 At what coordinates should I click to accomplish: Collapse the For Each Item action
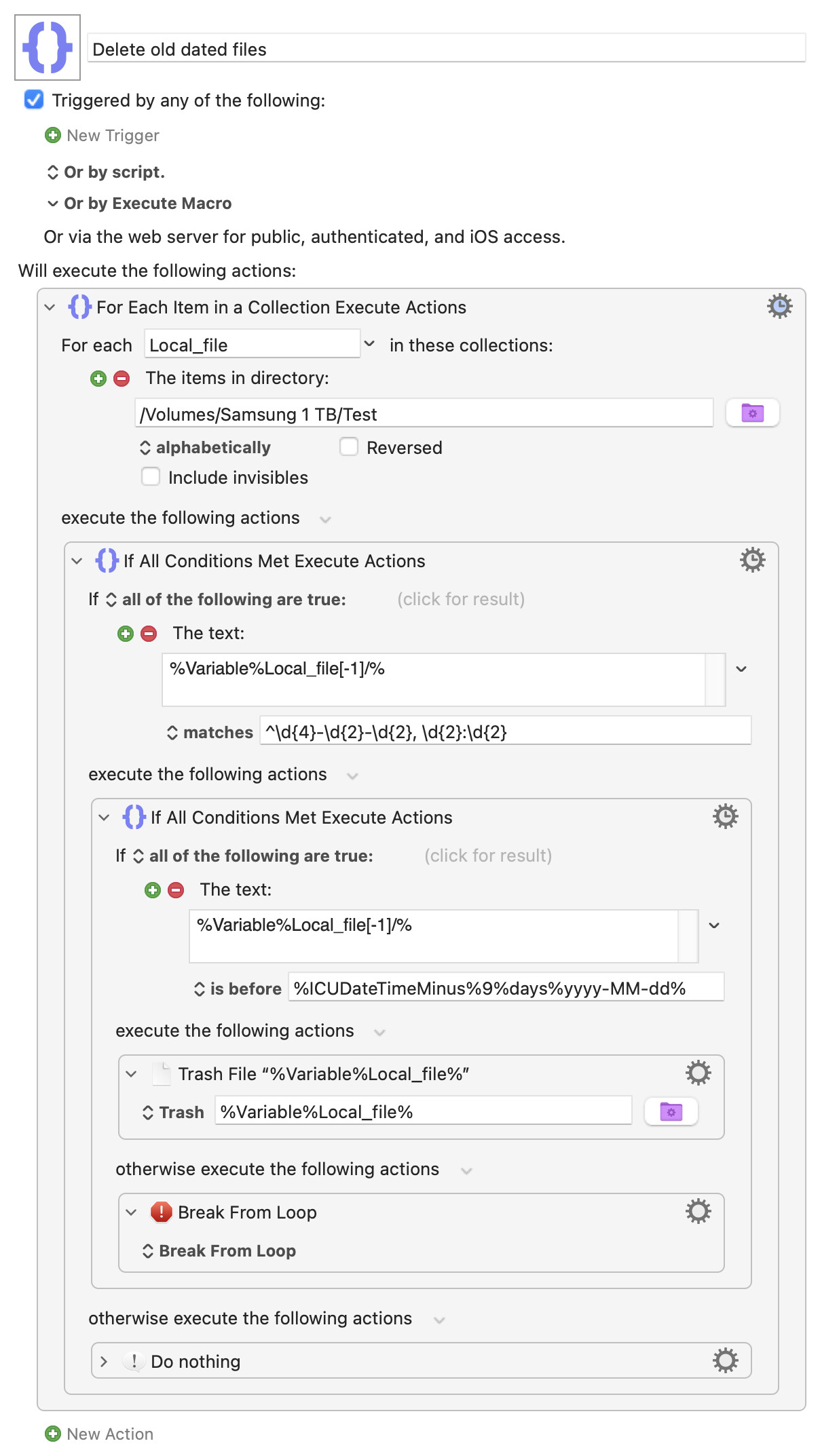coord(50,307)
